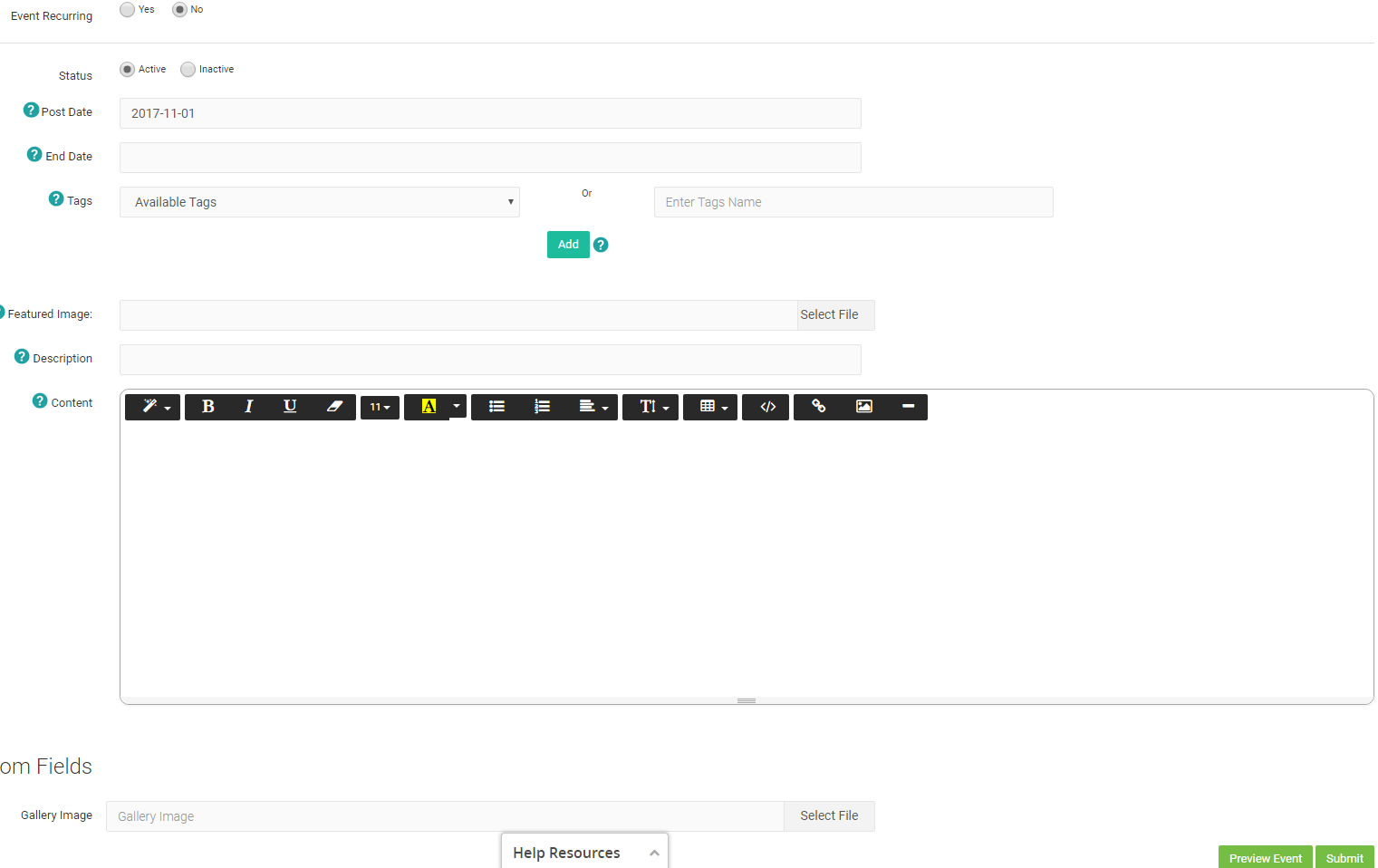
Task: Apply yellow highlight text color
Action: pos(428,407)
